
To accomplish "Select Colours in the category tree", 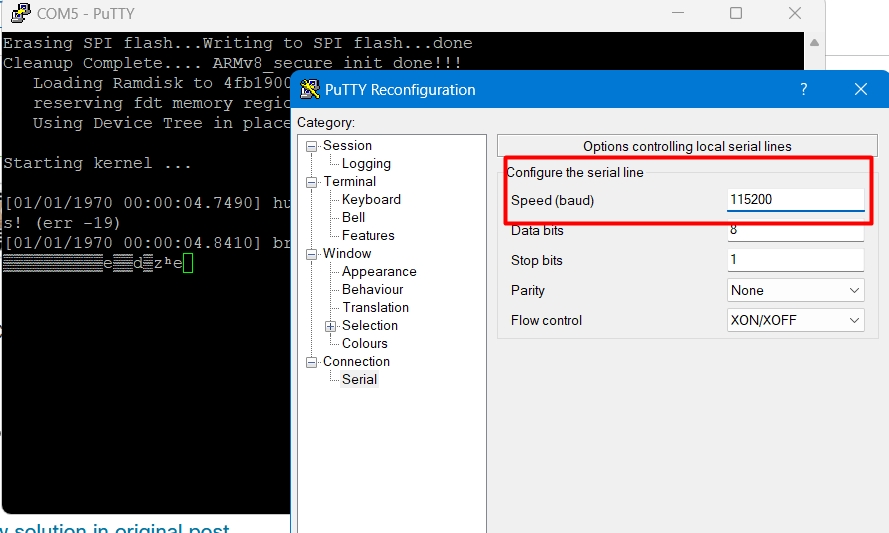I will point(364,344).
